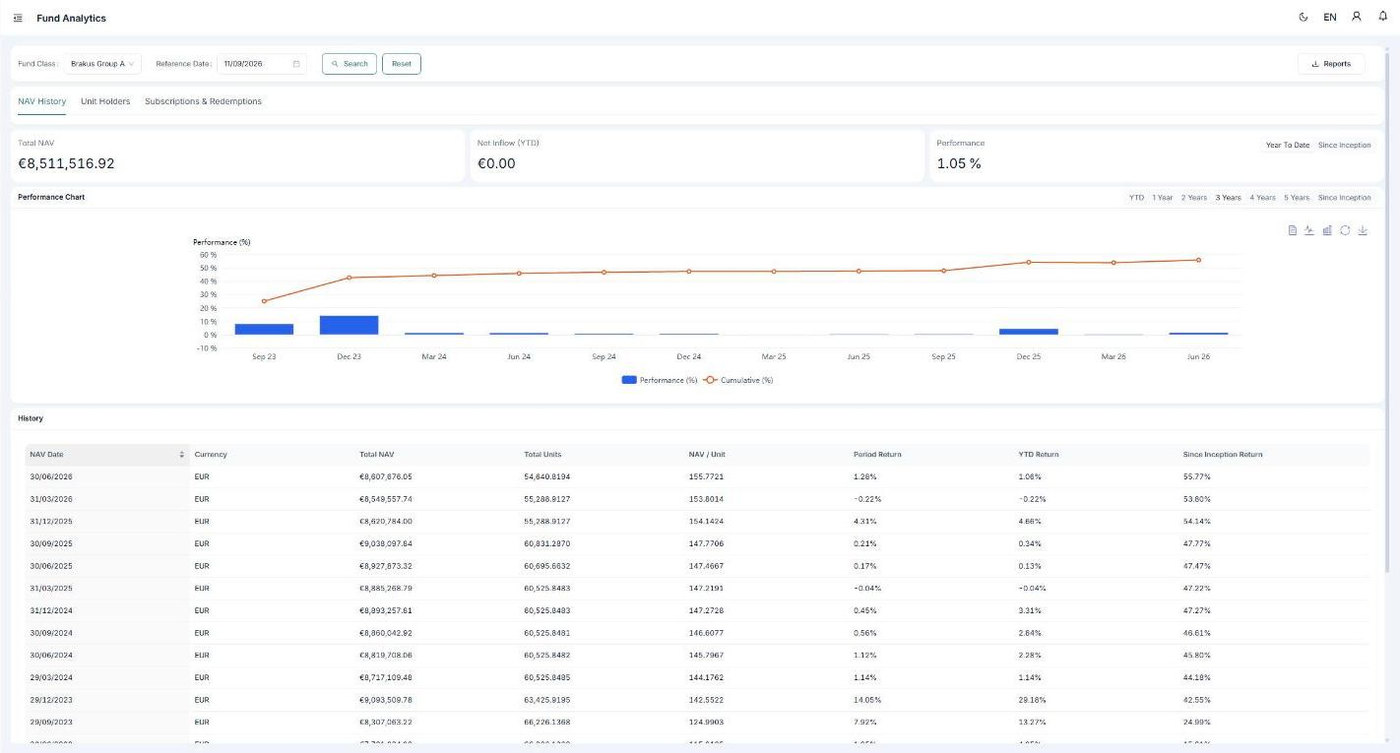Select Since Inception performance card option

(1344, 145)
